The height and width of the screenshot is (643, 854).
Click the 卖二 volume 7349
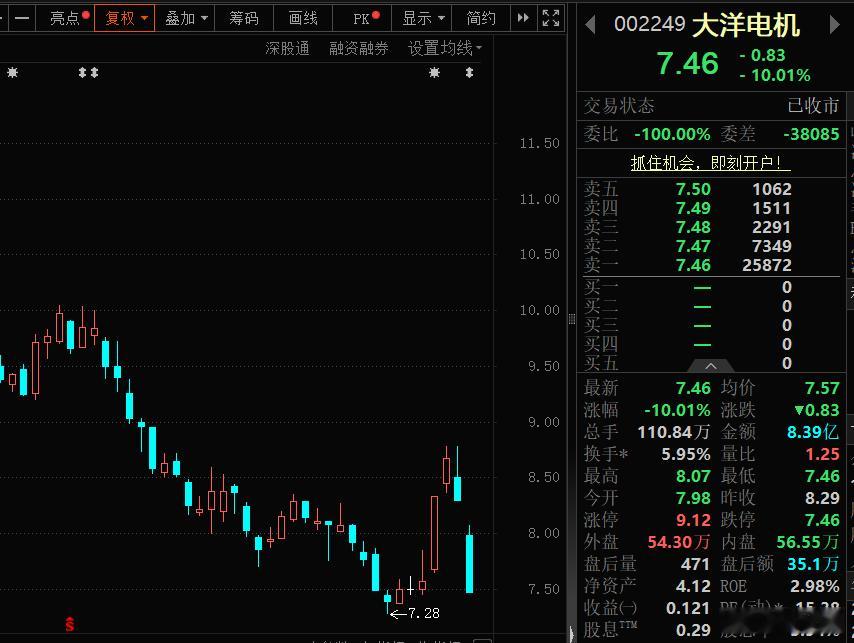click(771, 246)
